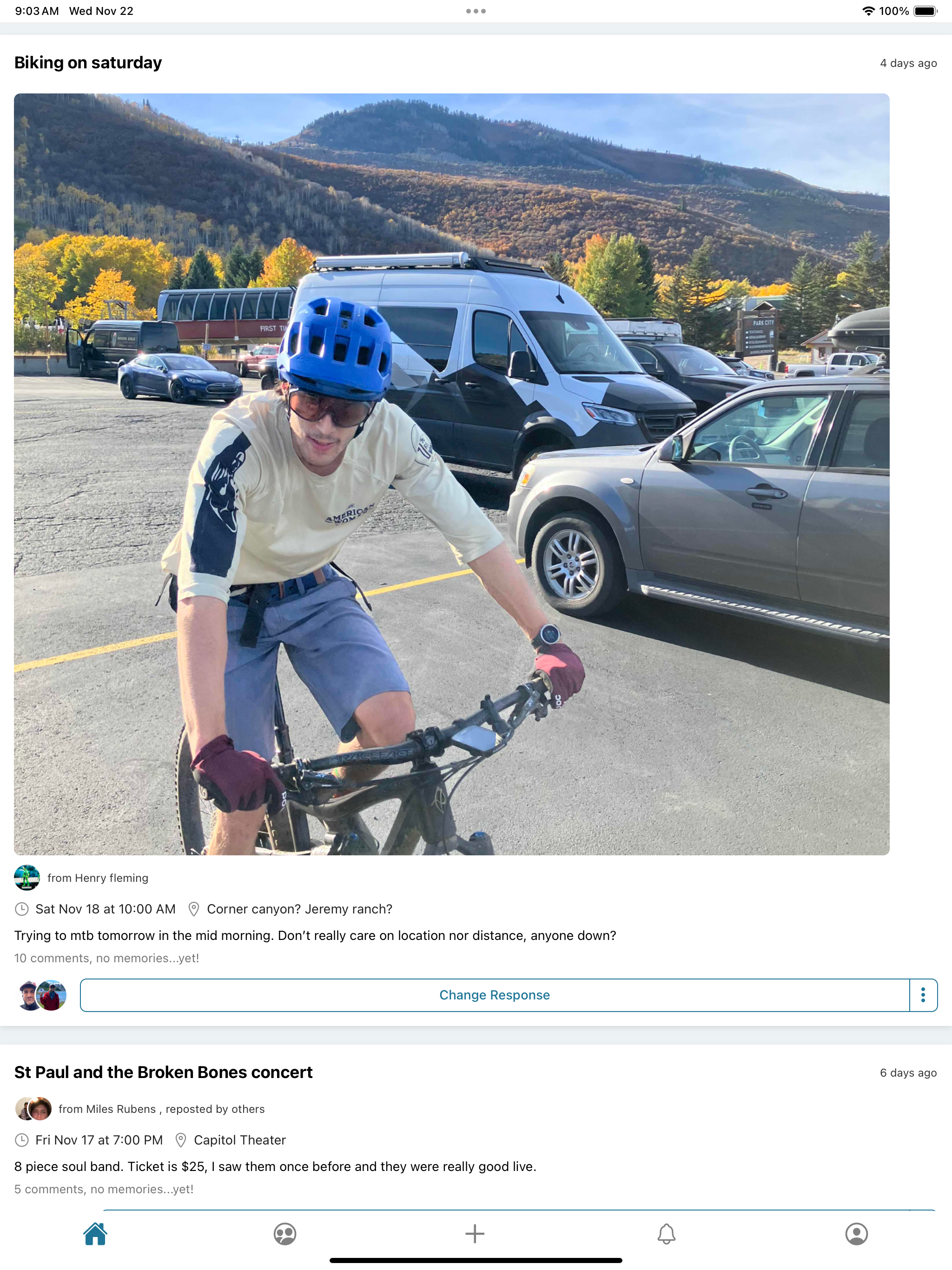Tap the clock icon by Fri Nov 17
952x1270 pixels.
(21, 1140)
